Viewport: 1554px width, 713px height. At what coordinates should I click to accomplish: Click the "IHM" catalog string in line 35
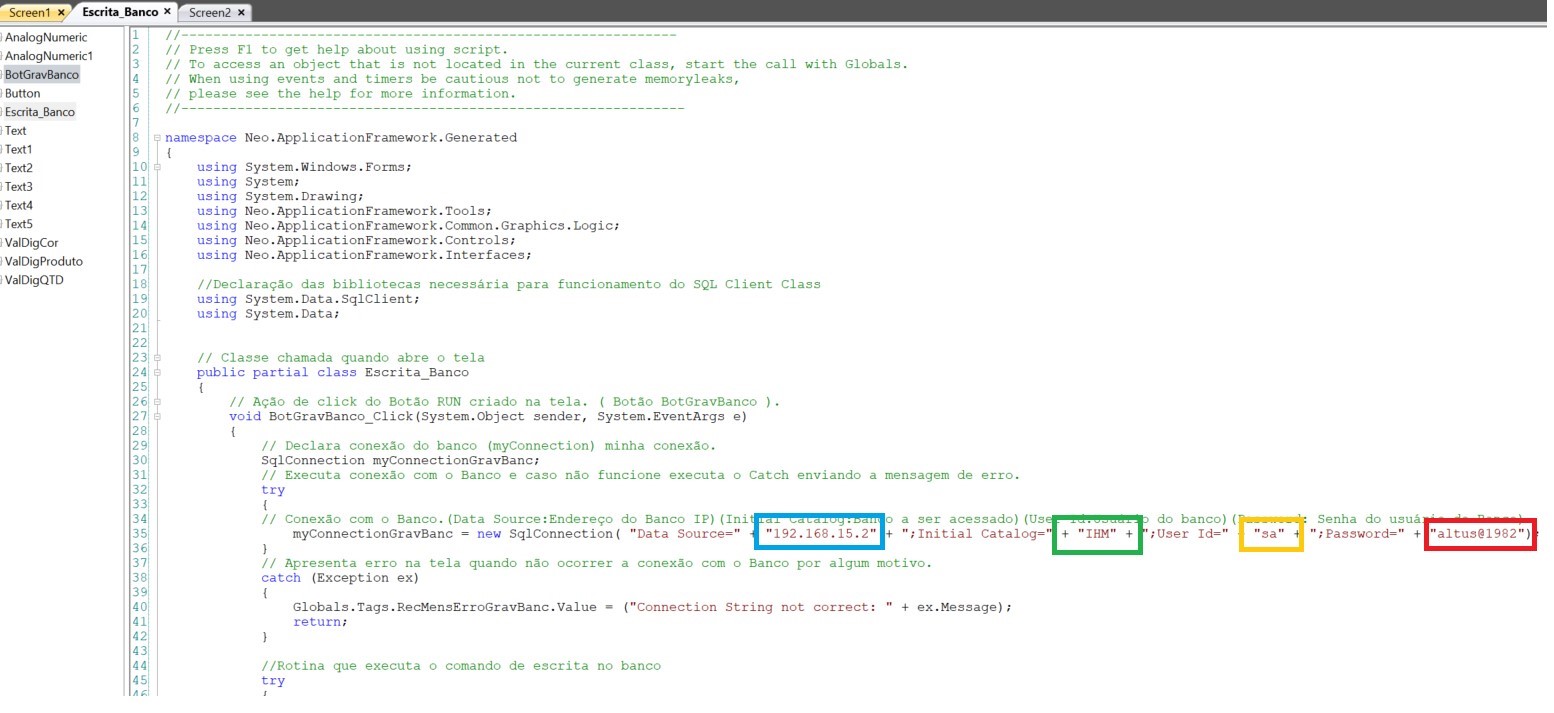pos(1097,535)
